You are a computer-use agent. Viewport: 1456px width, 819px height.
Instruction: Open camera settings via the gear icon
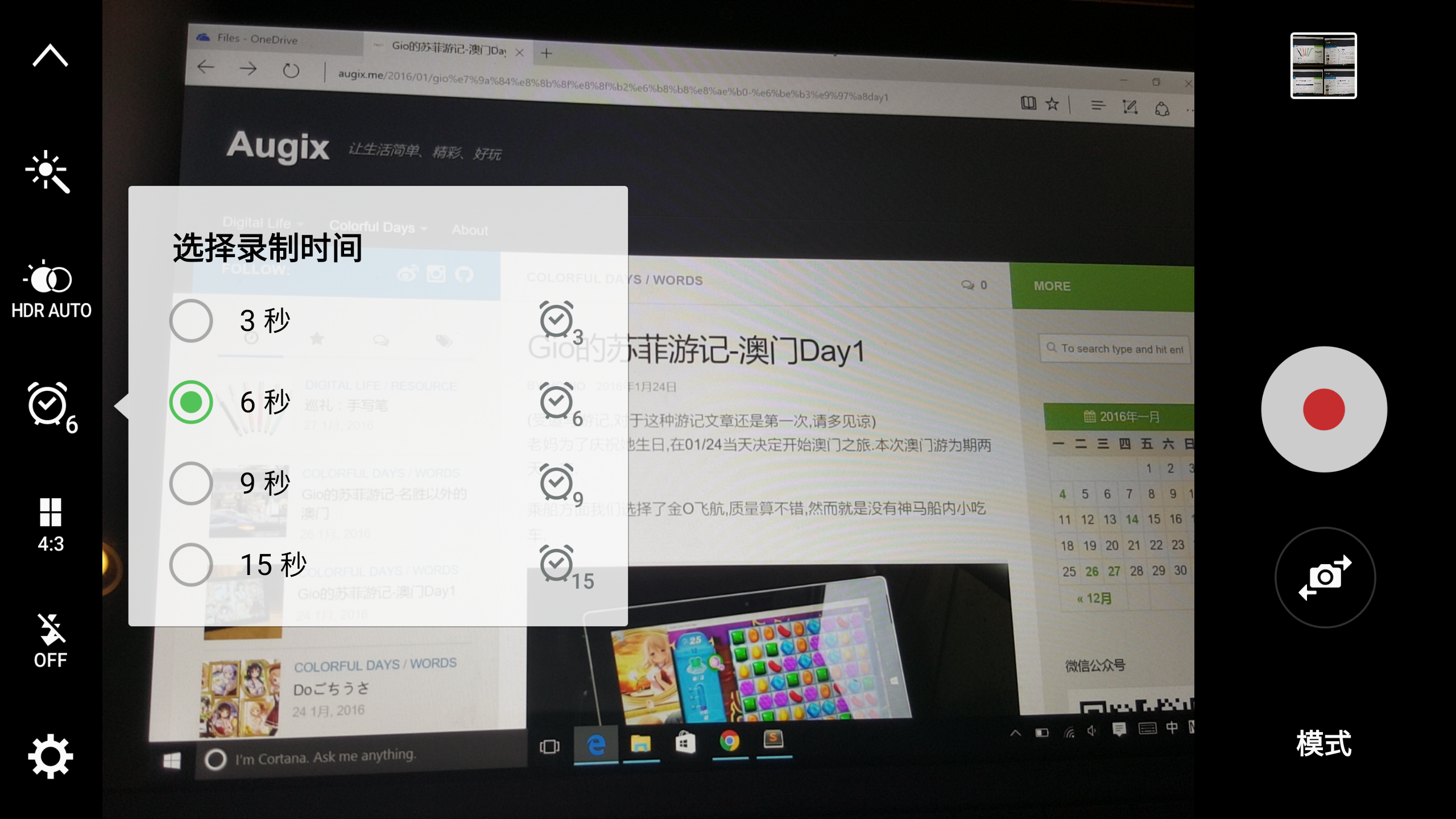(x=51, y=756)
